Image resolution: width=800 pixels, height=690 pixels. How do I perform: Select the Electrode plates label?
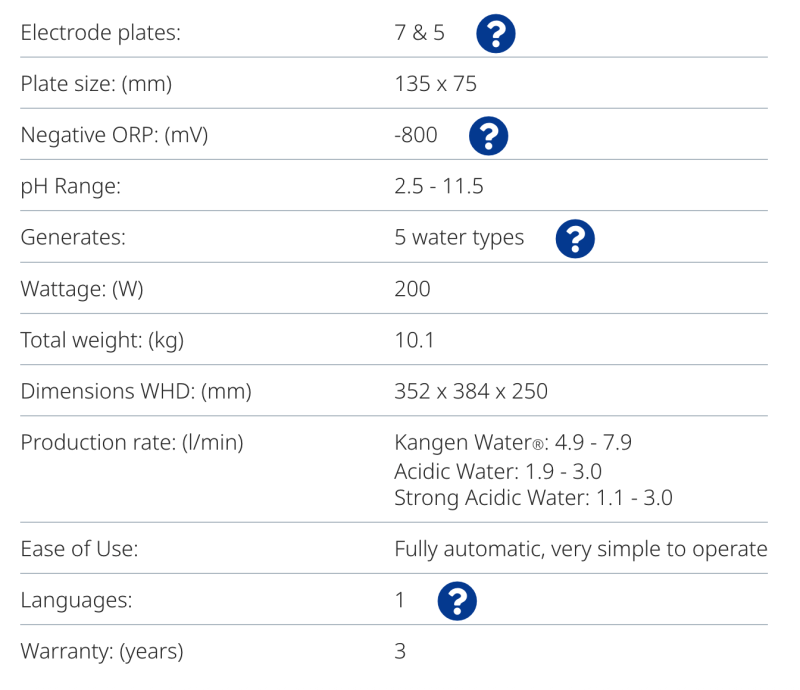[x=101, y=33]
